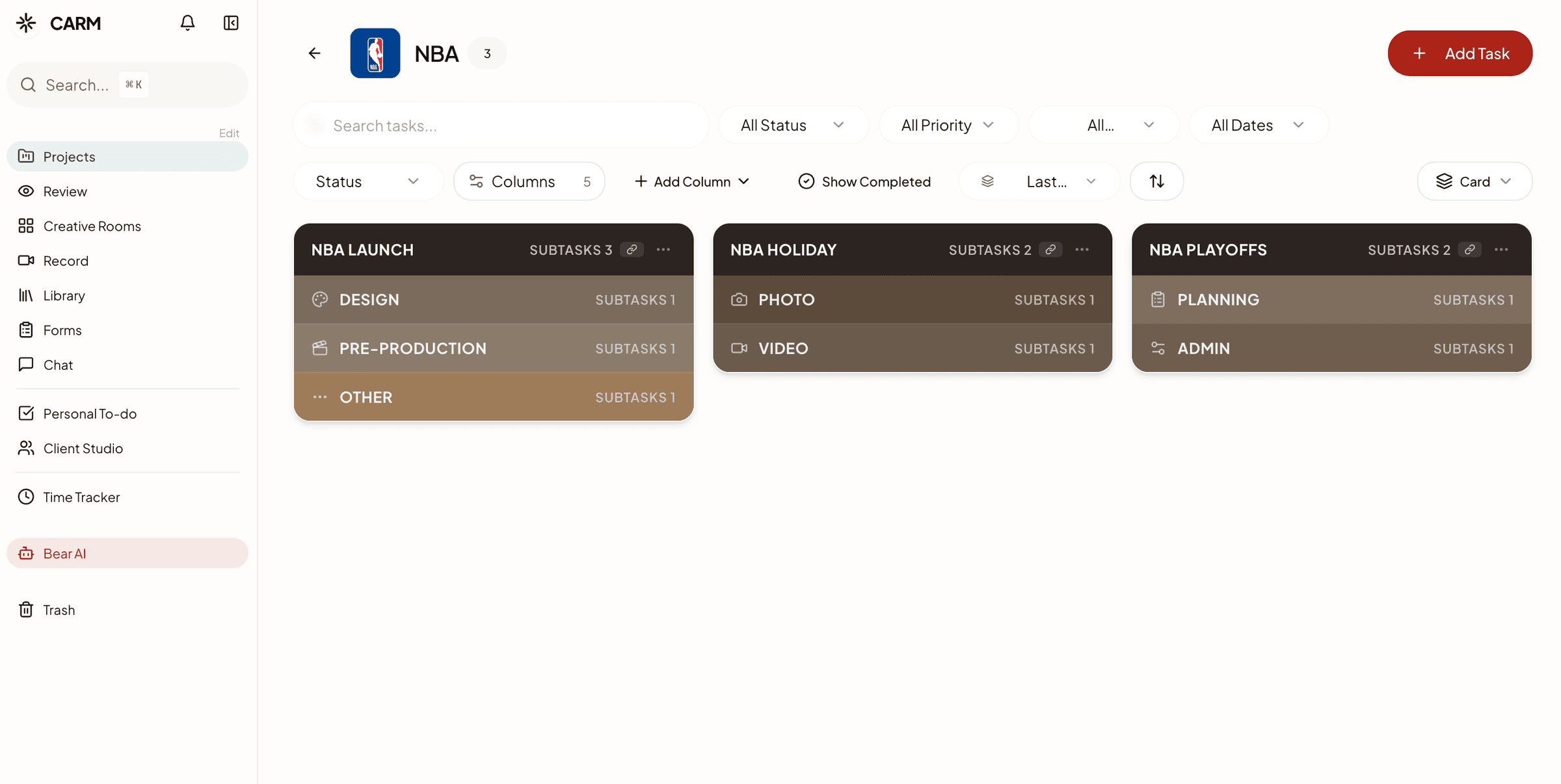Navigate to Forms in the sidebar
The width and height of the screenshot is (1561, 784).
(x=127, y=330)
